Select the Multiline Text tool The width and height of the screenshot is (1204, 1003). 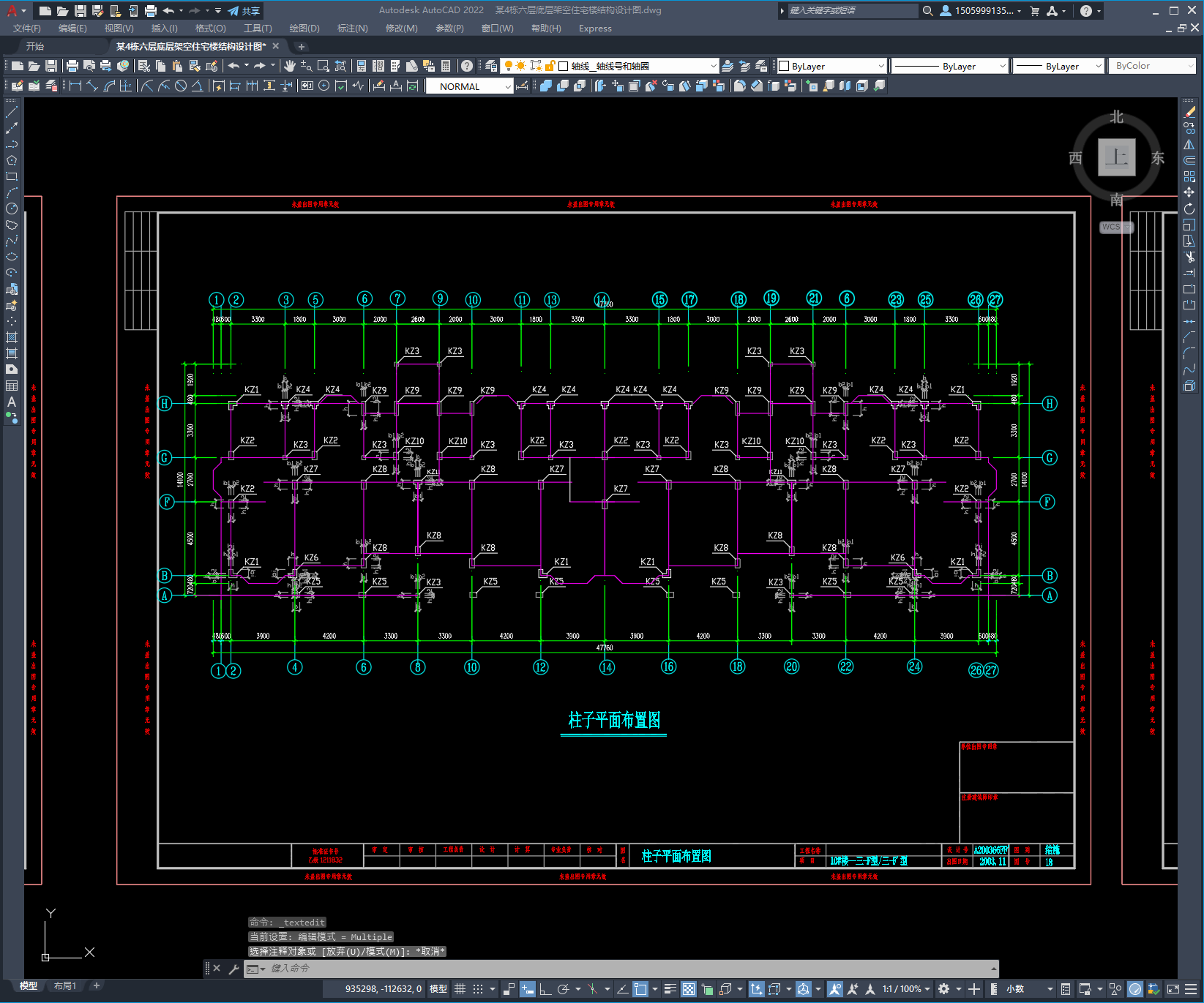(x=12, y=402)
